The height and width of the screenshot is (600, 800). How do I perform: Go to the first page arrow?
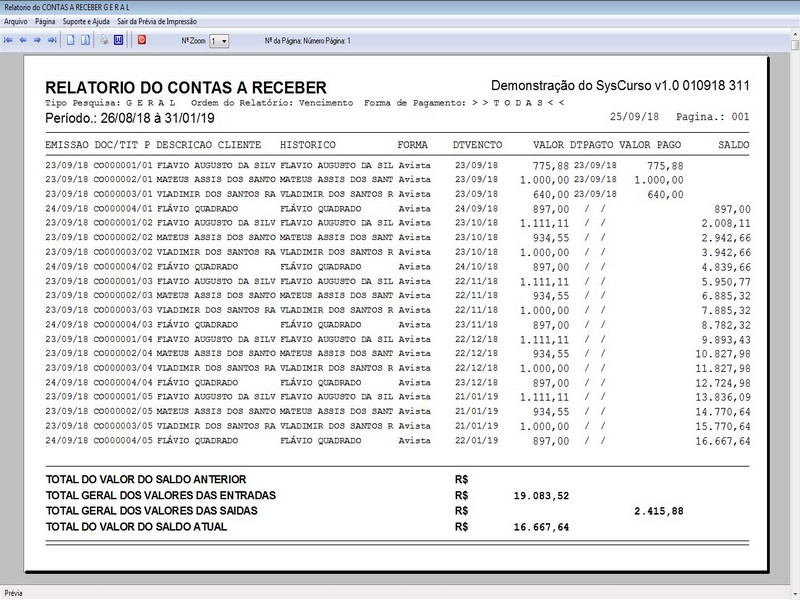pyautogui.click(x=8, y=40)
